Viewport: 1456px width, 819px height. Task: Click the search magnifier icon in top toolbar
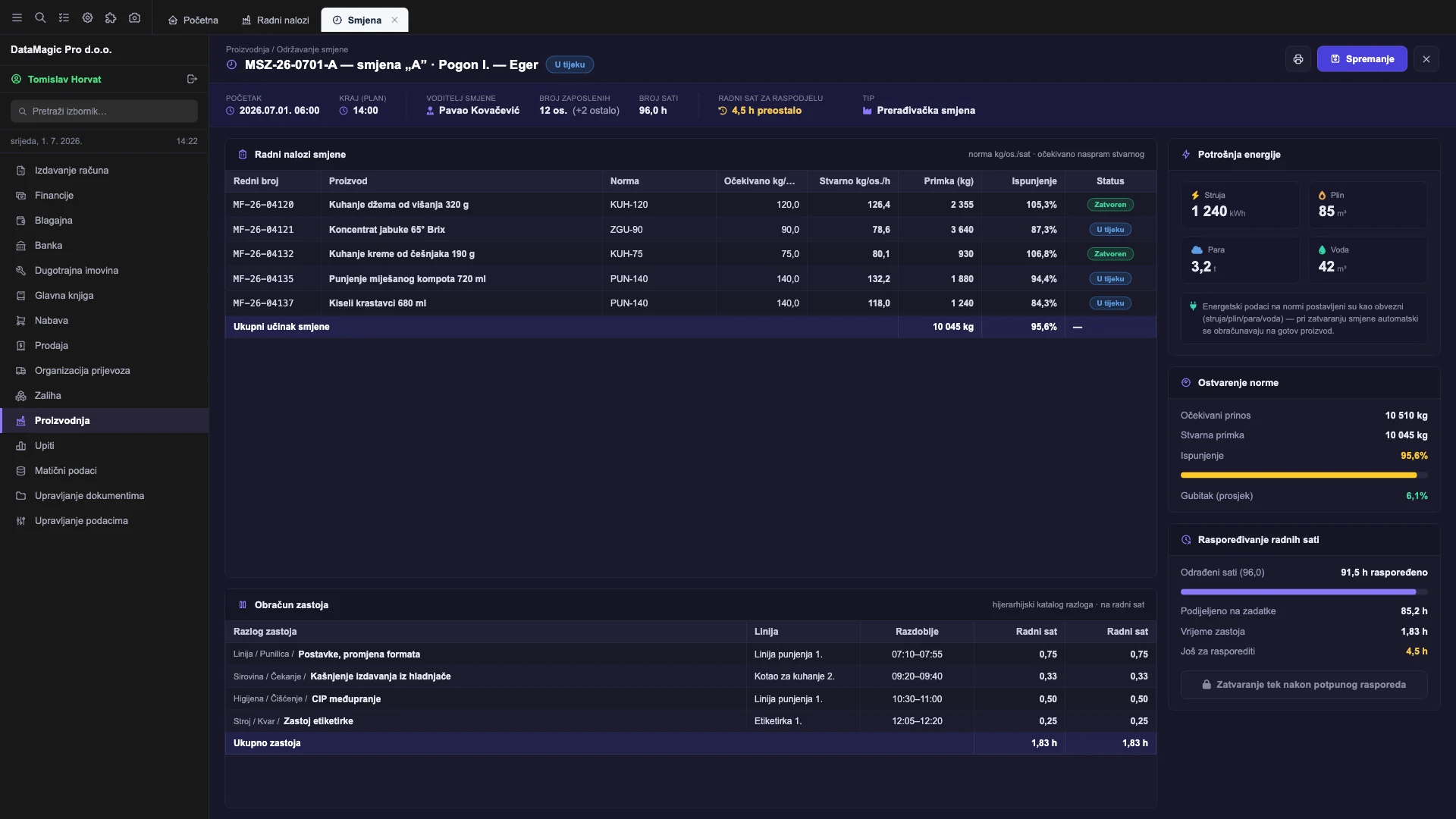tap(40, 17)
